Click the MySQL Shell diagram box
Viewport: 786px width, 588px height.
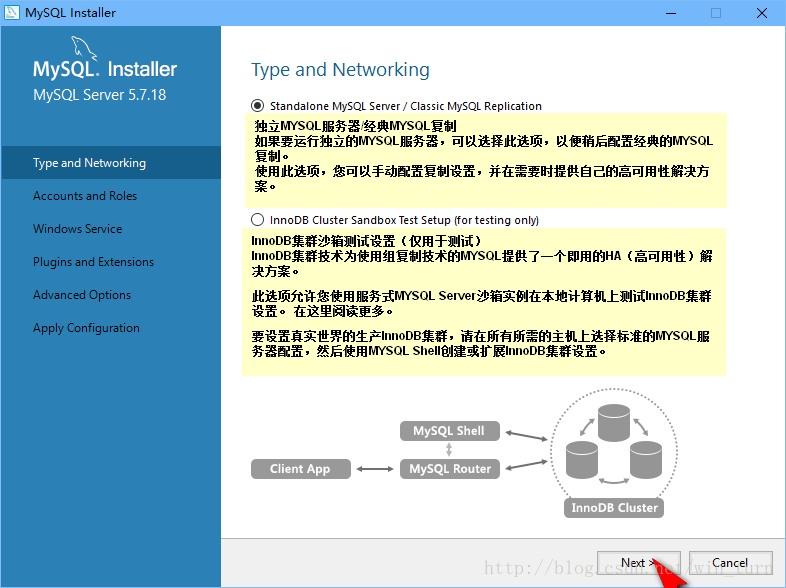[x=448, y=431]
